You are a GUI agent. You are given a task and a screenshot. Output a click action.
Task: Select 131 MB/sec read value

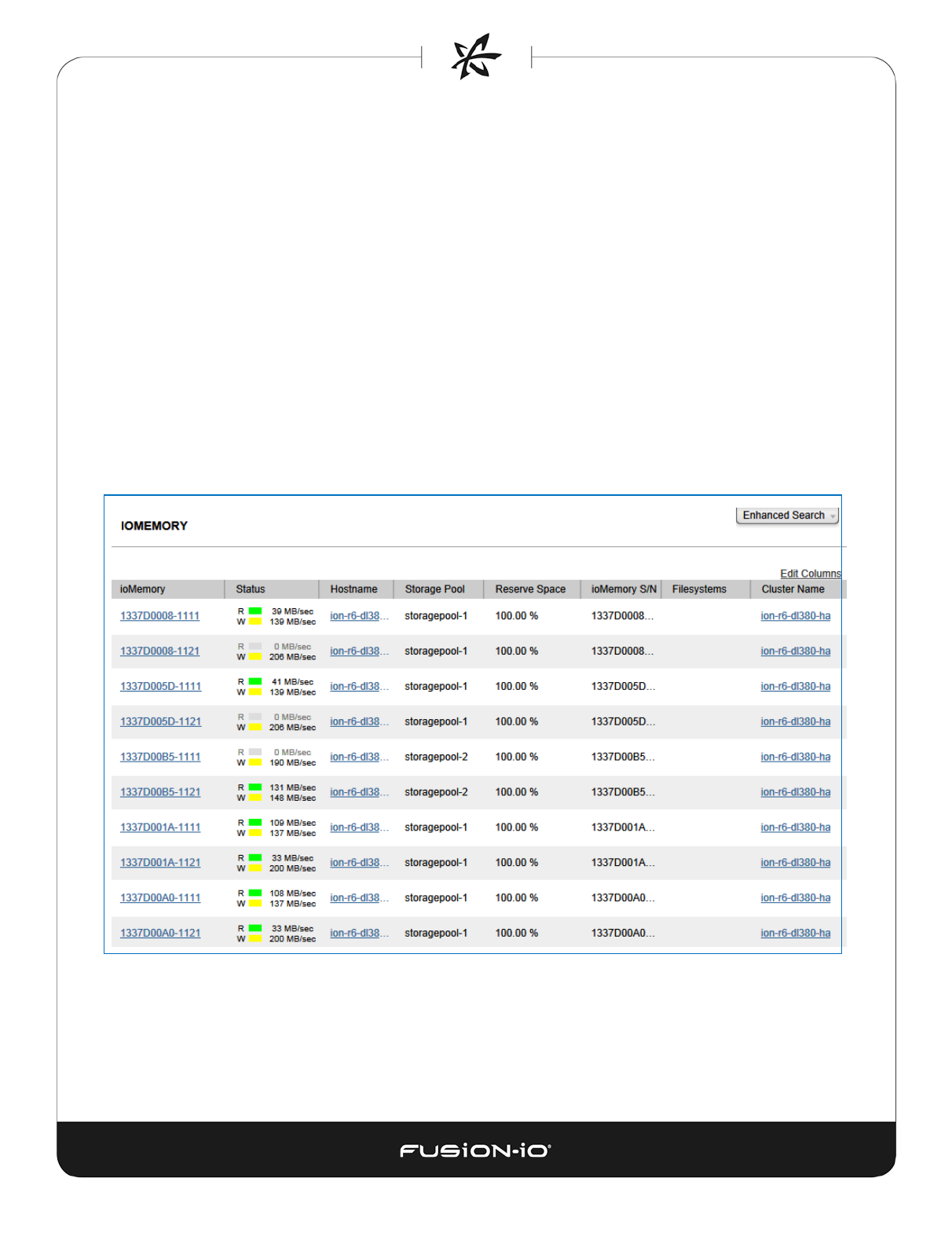292,787
